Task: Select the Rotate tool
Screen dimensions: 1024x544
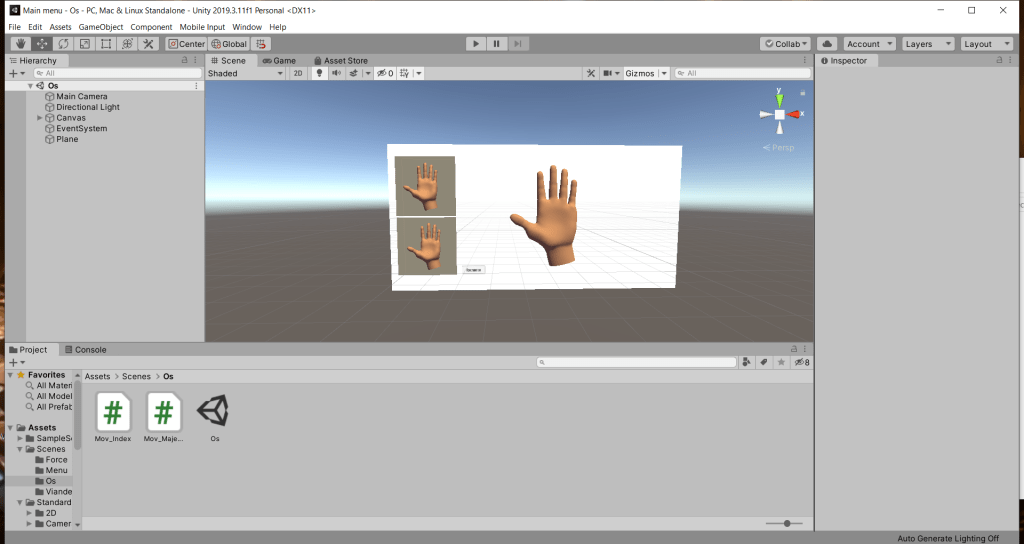Action: pyautogui.click(x=63, y=44)
